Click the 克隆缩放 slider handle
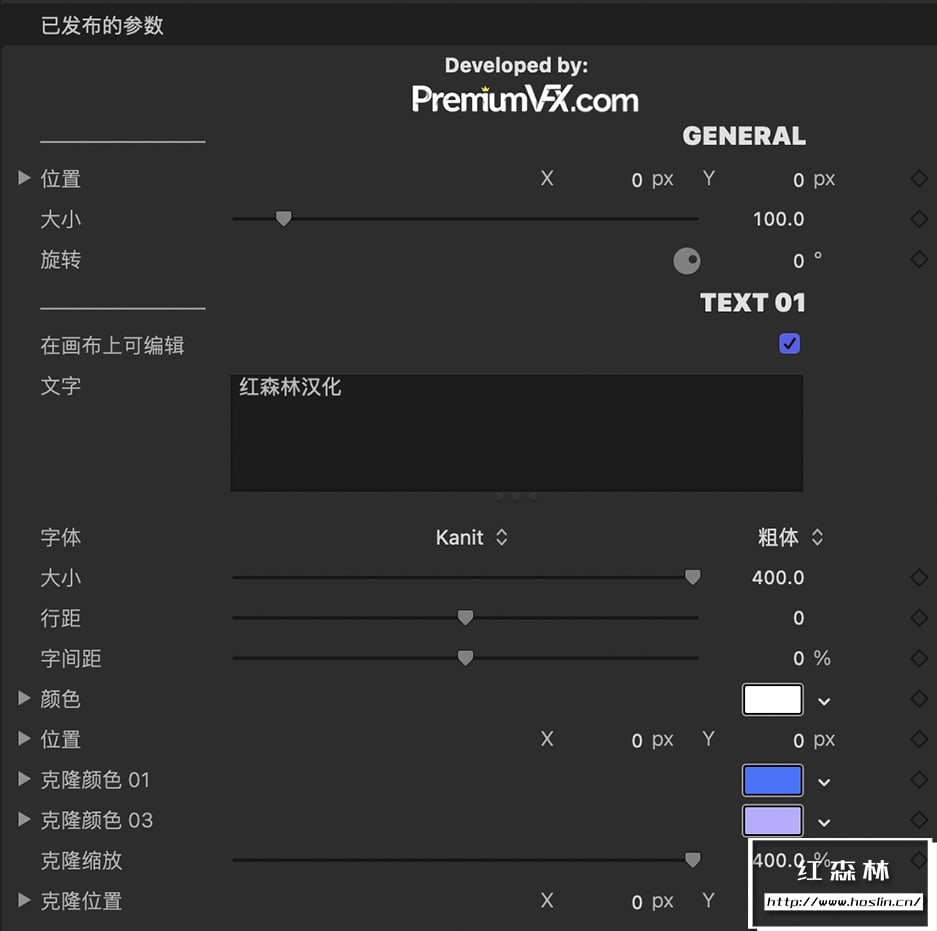 point(693,859)
